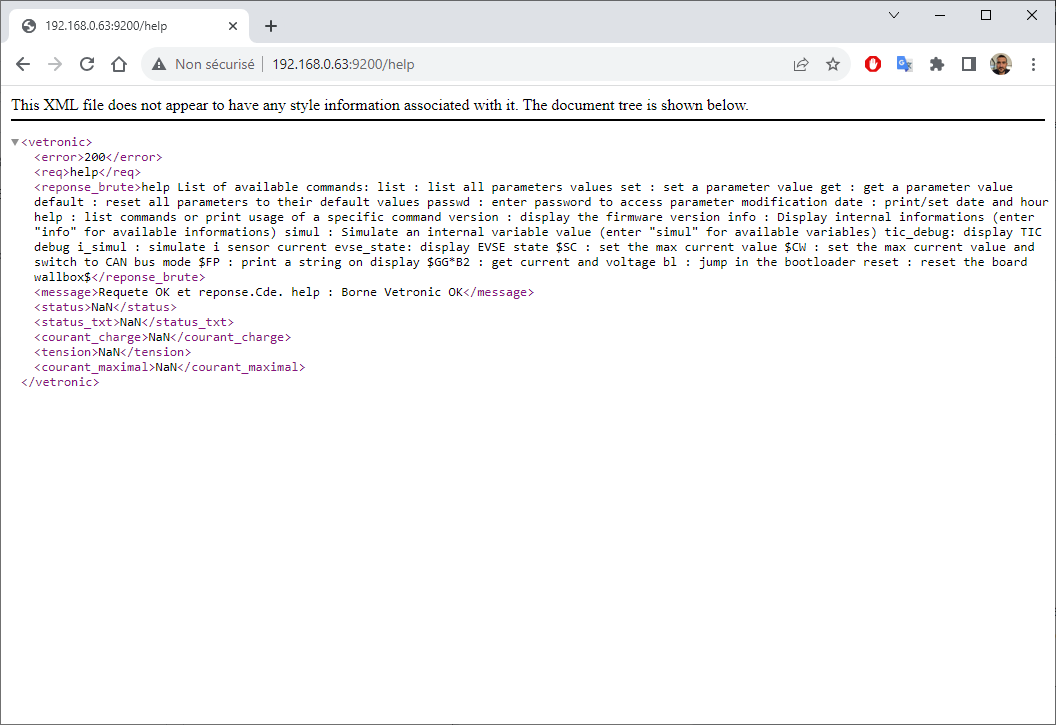Click the <courant_charge>NaN line
The image size is (1056, 725).
162,337
